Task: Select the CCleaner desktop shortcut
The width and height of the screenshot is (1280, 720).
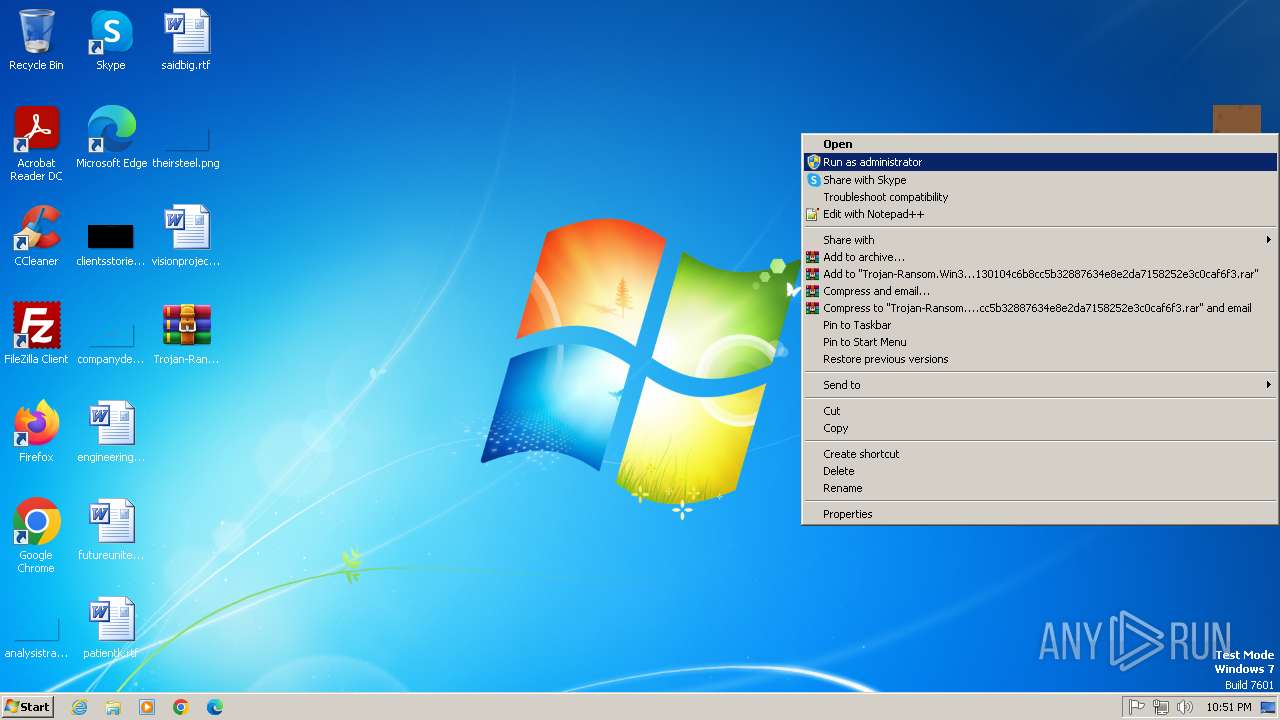Action: coord(36,236)
